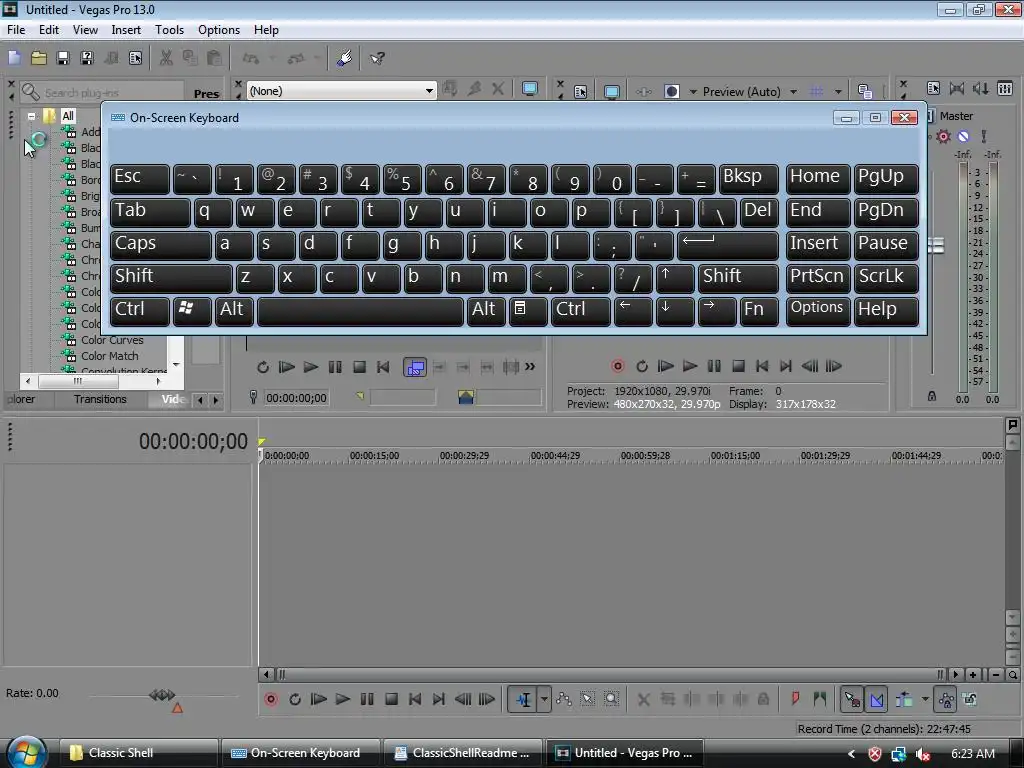This screenshot has height=768, width=1024.
Task: Click the Open folder toolbar icon
Action: pos(39,58)
